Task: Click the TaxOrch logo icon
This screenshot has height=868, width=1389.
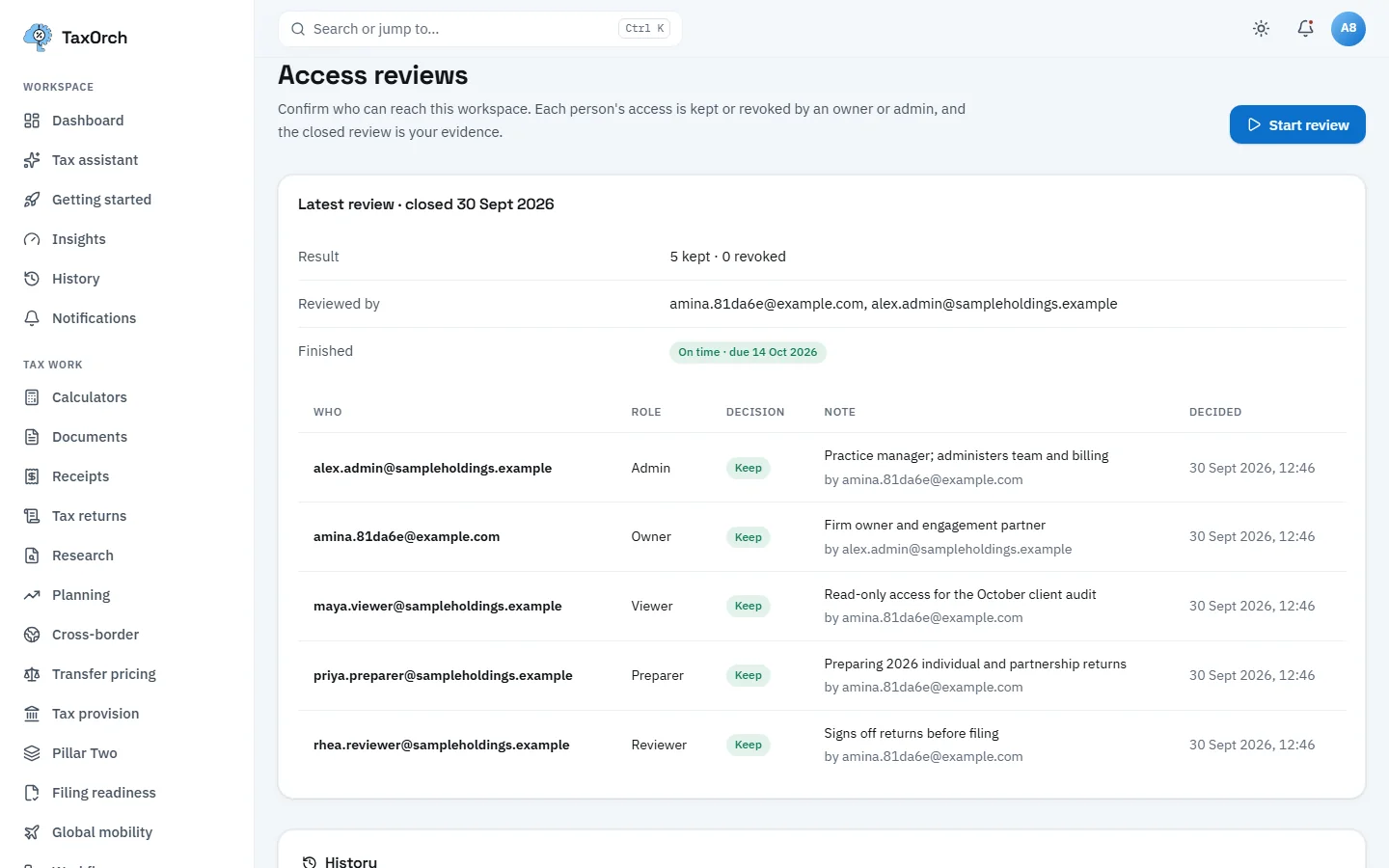Action: coord(38,37)
